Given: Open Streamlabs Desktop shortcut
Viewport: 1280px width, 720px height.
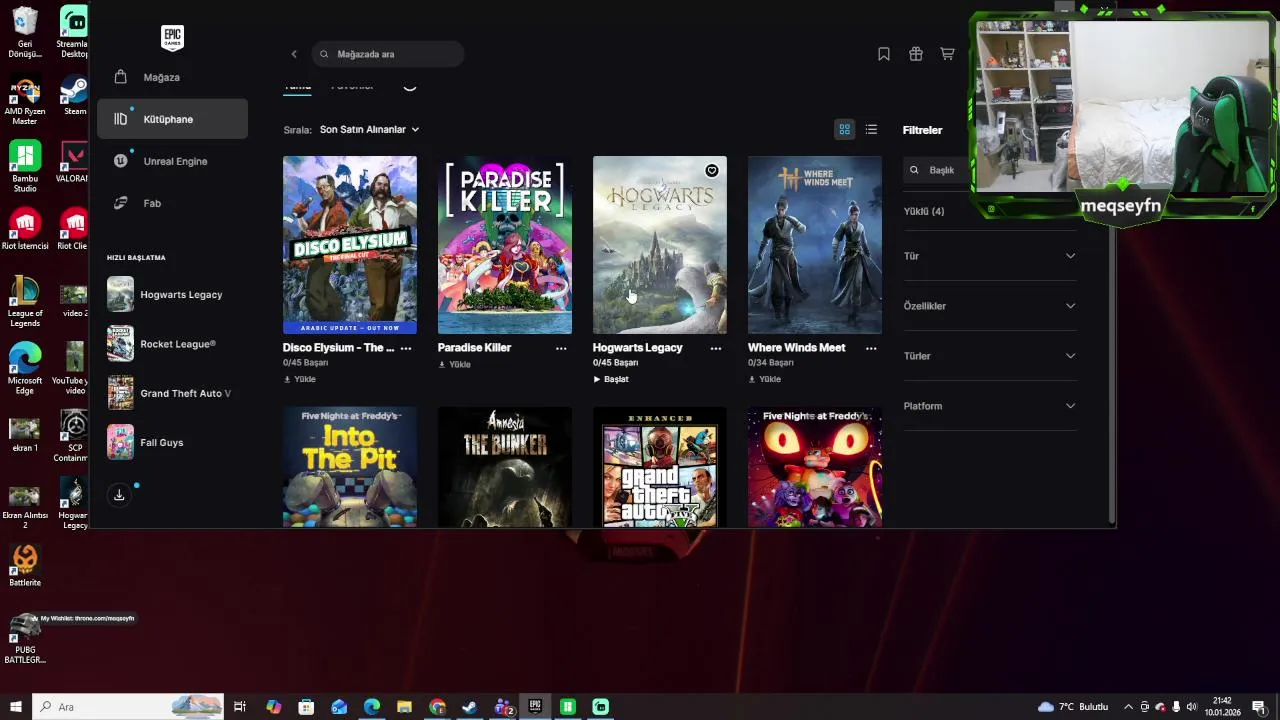Looking at the screenshot, I should point(74,32).
